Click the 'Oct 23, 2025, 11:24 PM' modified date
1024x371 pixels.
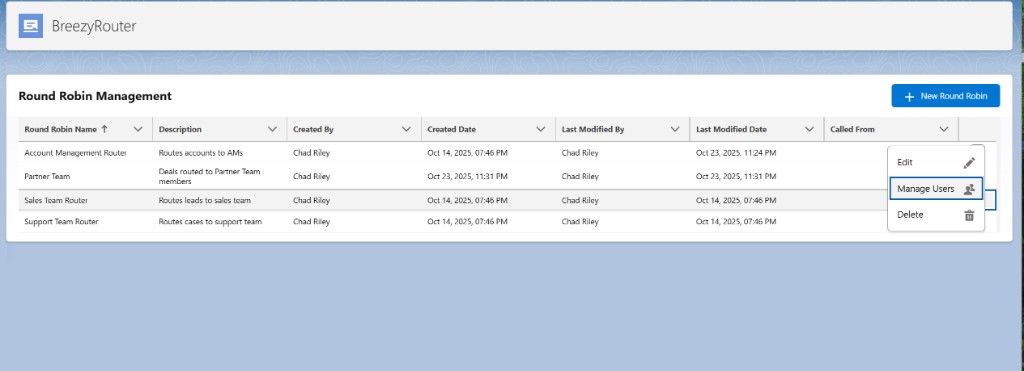(736, 153)
